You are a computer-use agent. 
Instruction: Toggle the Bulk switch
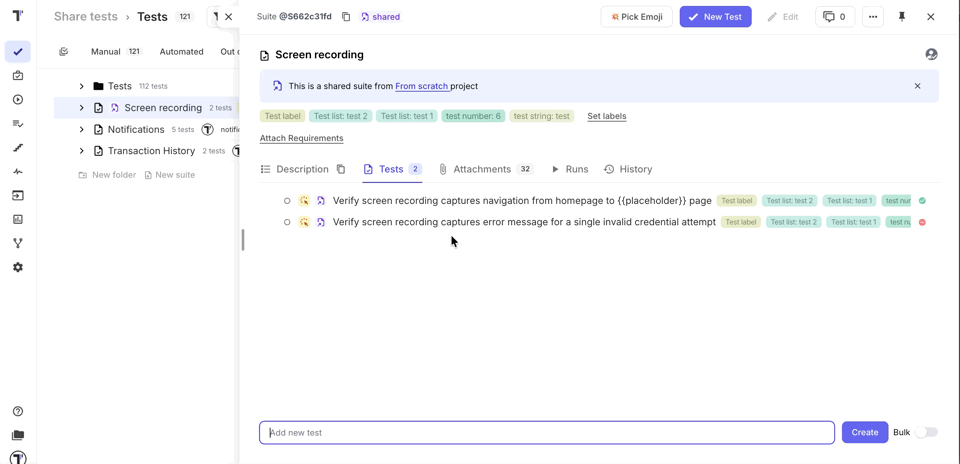927,433
